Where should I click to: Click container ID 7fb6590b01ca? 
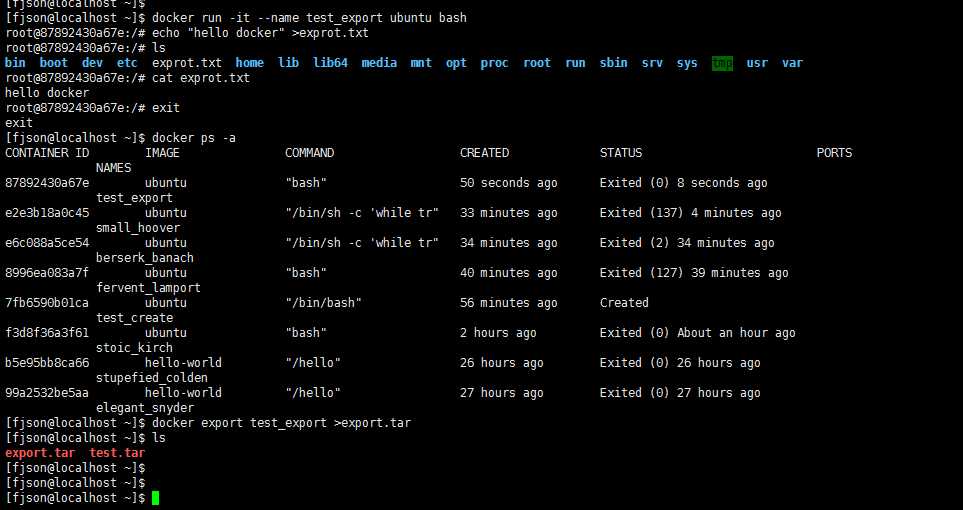coord(47,303)
